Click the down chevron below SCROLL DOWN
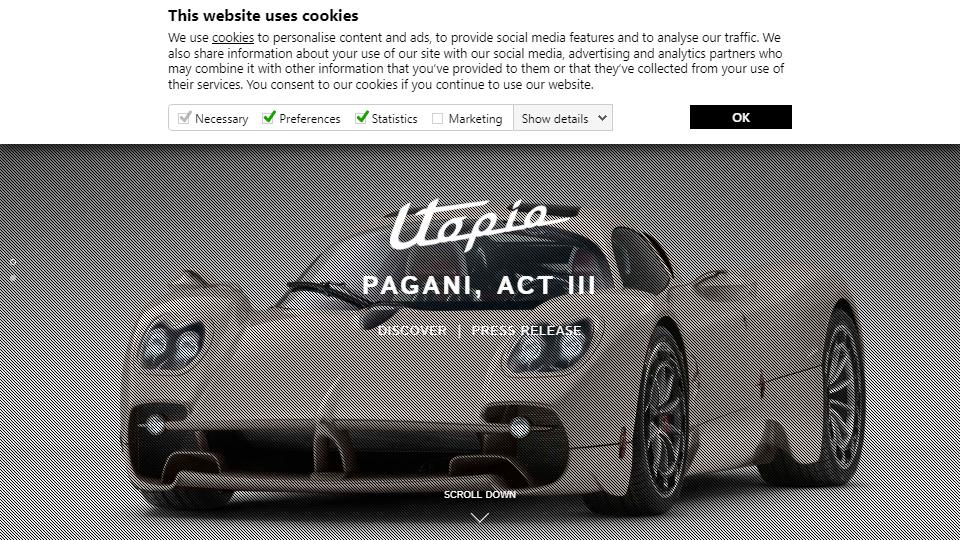Viewport: 960px width, 540px height. pos(480,518)
